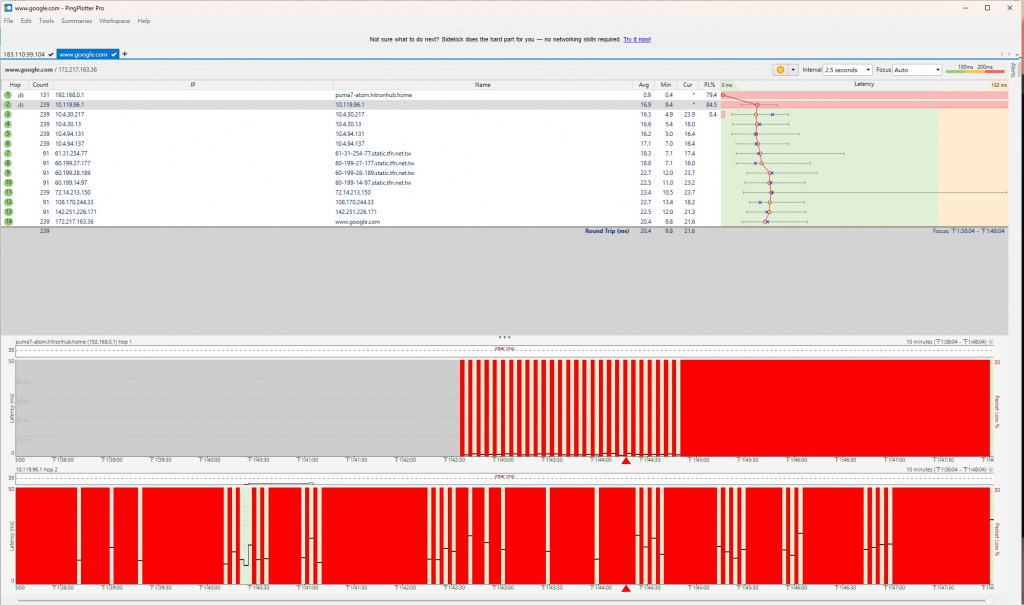
Task: Select the green hop 10 circle
Action: [8, 183]
